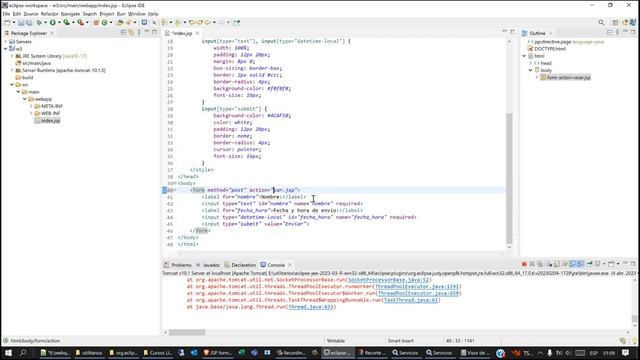The height and width of the screenshot is (360, 640).
Task: Open Package Explorer View Menu dots icon
Action: click(139, 33)
